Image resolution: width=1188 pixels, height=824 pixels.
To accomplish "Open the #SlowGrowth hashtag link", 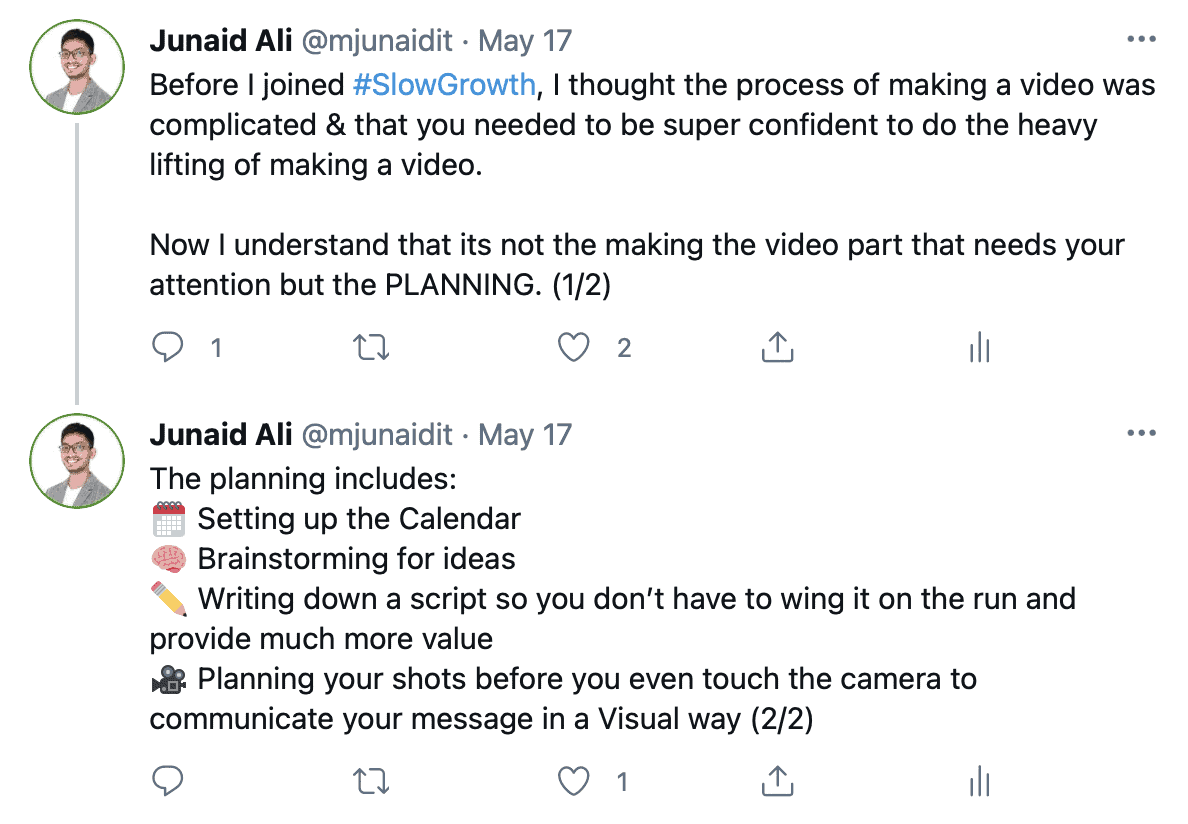I will coord(444,85).
